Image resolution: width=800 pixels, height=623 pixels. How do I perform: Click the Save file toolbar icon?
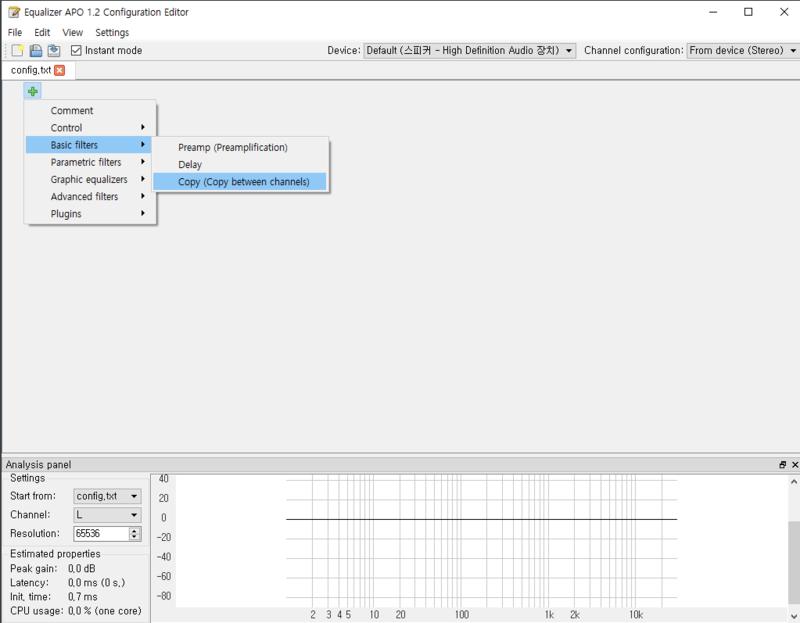pos(36,51)
